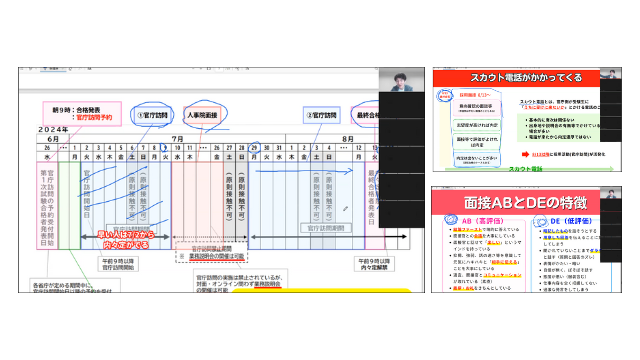Screen dimensions: 640x360
Task: Click the small webcam tile on scout slide
Action: pos(611,74)
